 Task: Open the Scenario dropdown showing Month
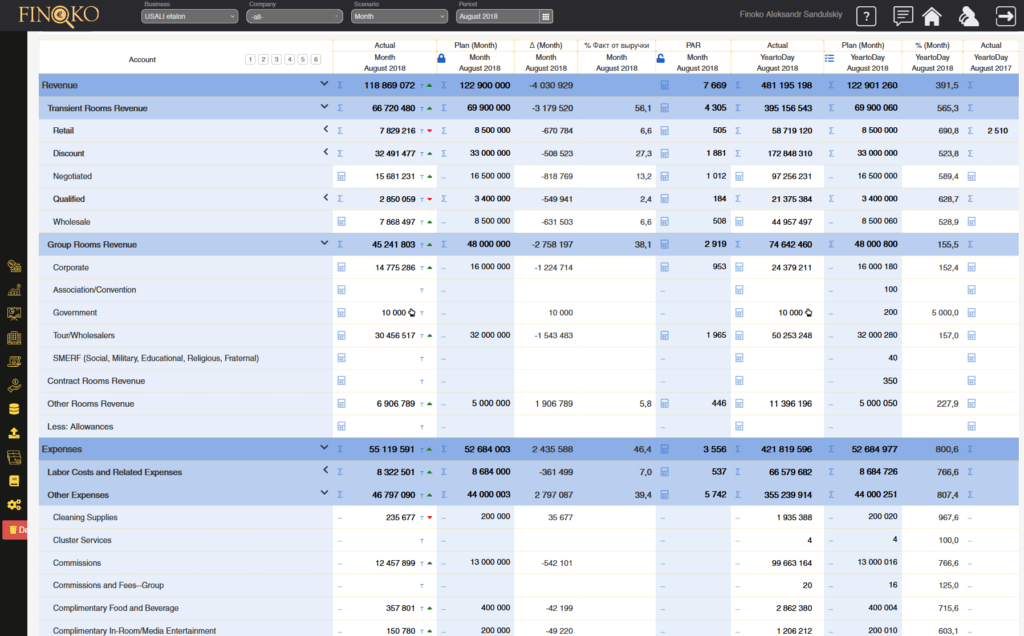[x=399, y=16]
